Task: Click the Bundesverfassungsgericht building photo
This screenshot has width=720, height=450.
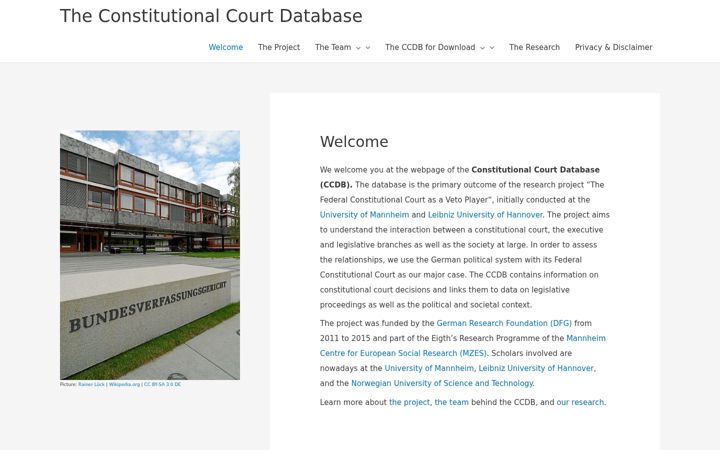Action: pos(150,255)
